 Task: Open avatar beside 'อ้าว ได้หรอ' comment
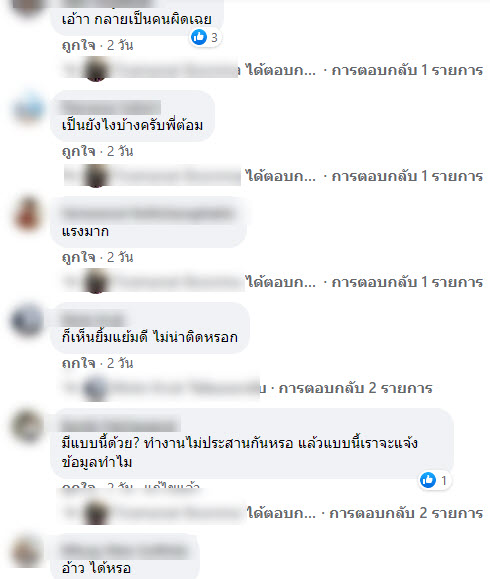point(27,551)
